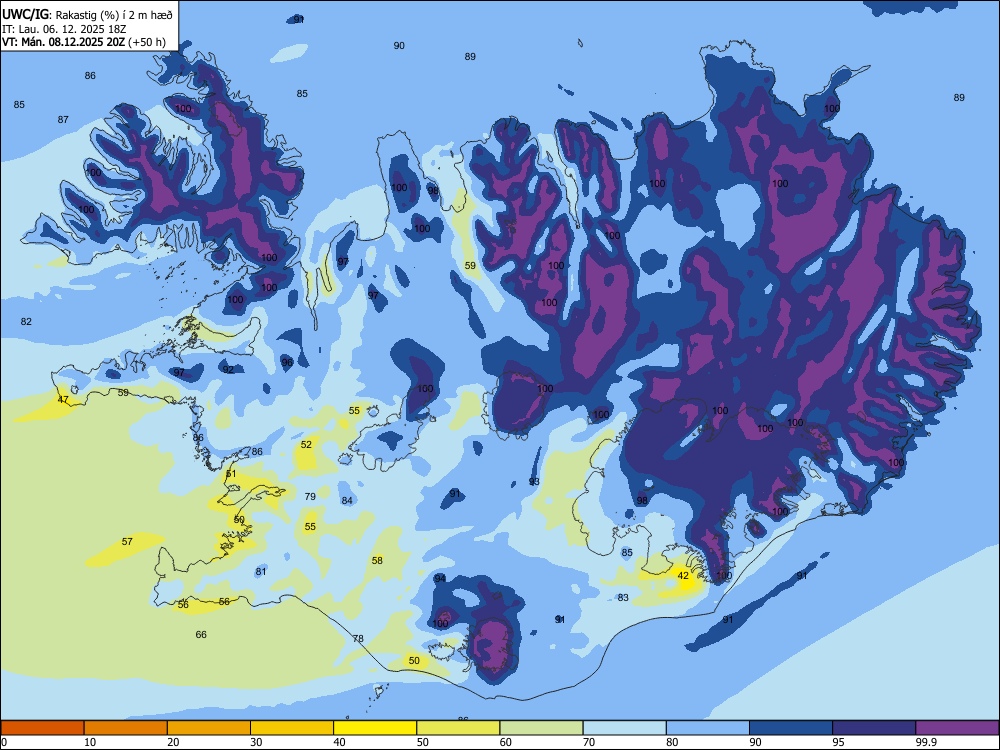Click the humidity value 96 on the map

coord(287,362)
